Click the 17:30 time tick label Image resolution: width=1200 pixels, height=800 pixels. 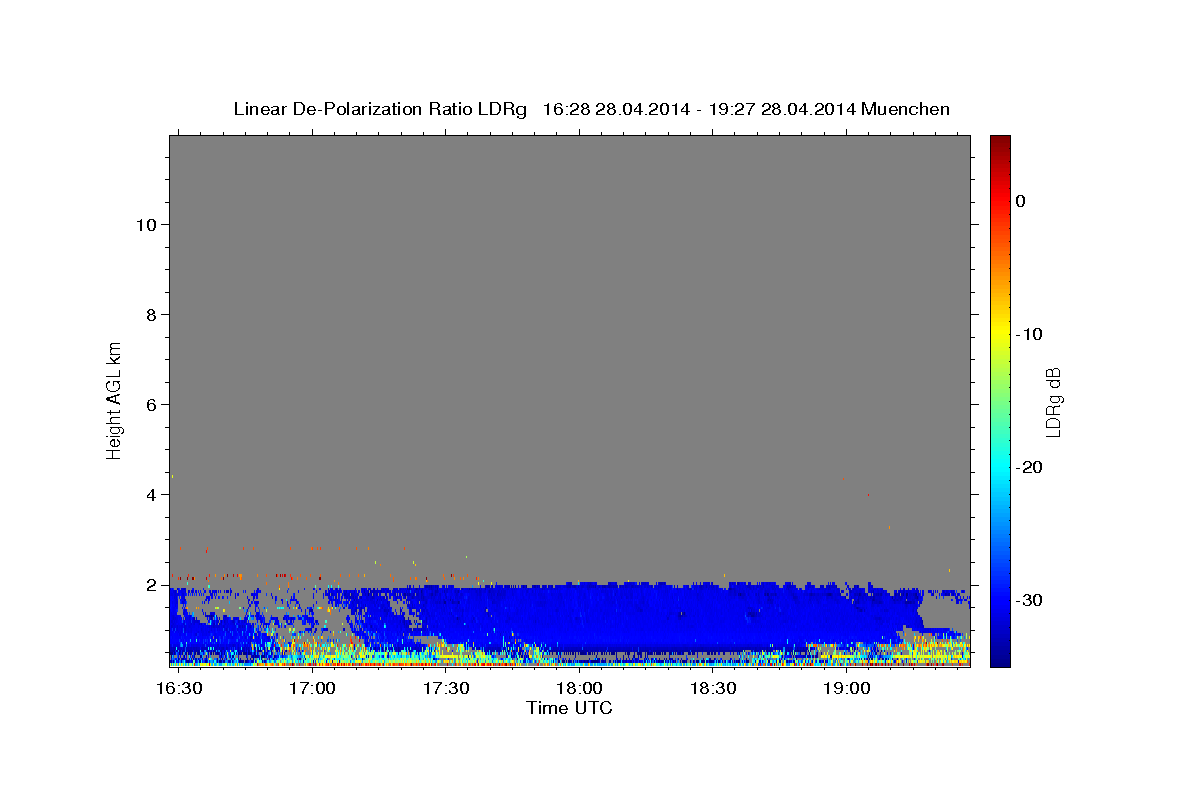coord(447,689)
